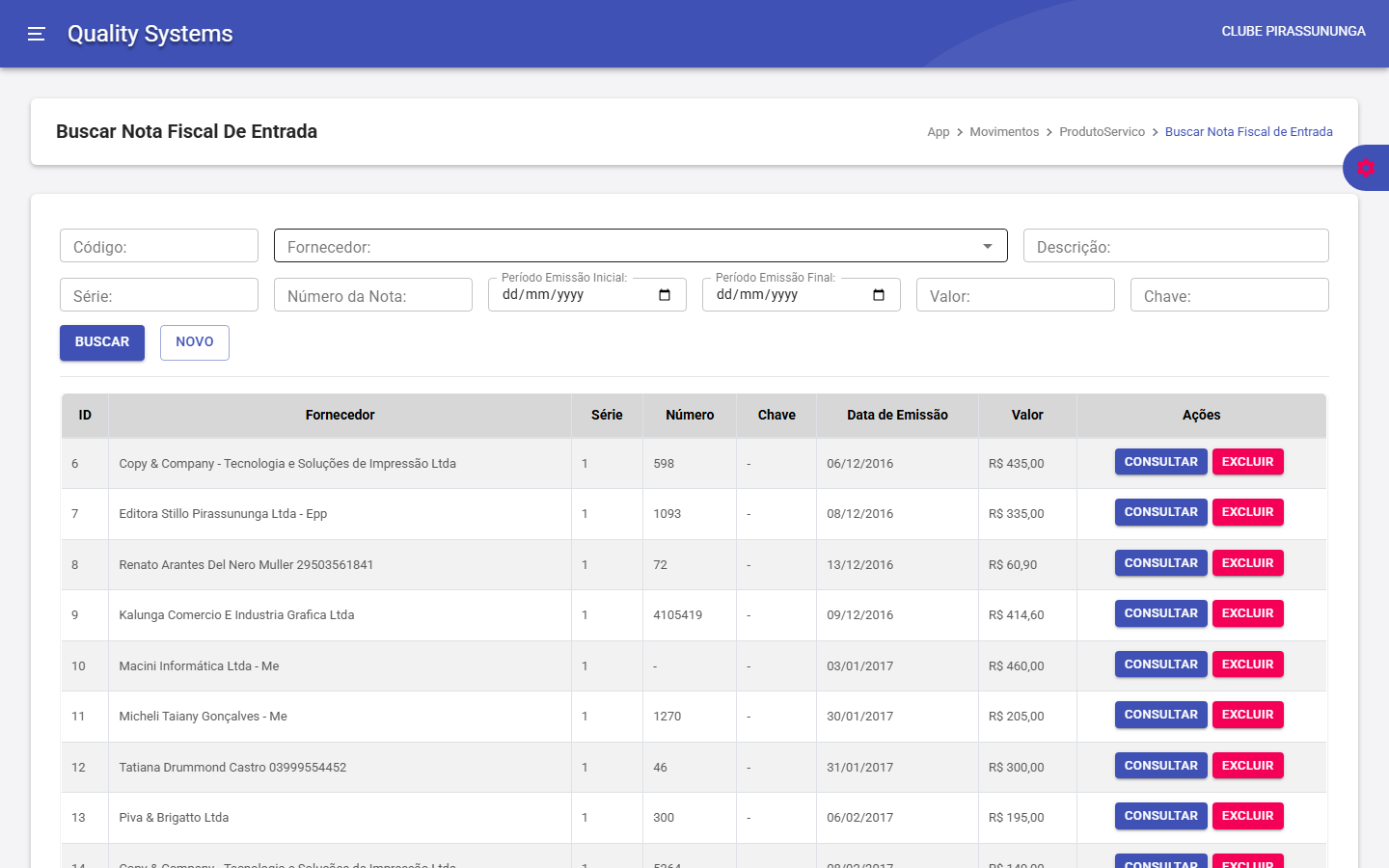Click NOVO to create a new invoice

(x=194, y=342)
